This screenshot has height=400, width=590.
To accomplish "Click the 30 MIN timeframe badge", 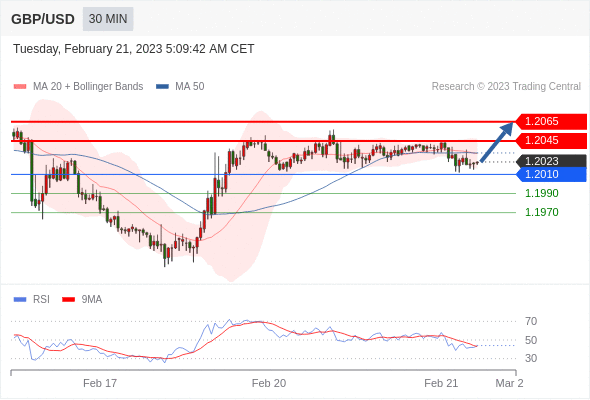I will (108, 19).
